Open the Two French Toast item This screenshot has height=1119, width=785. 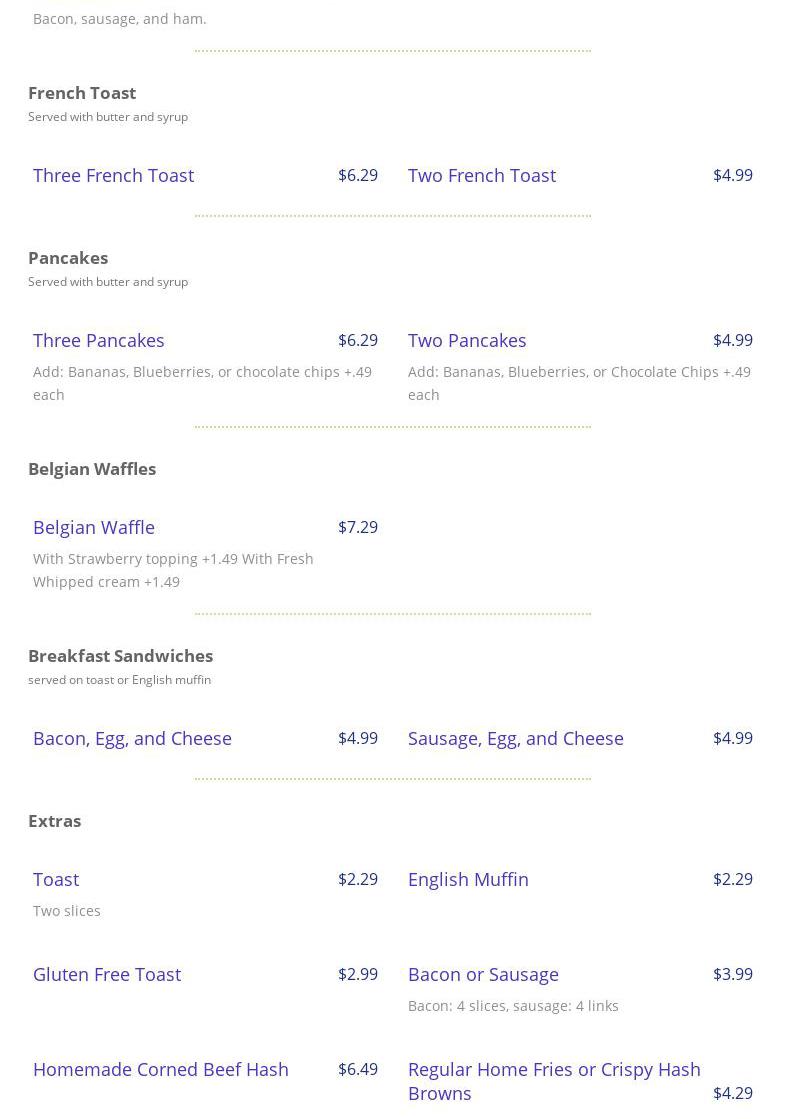(481, 175)
